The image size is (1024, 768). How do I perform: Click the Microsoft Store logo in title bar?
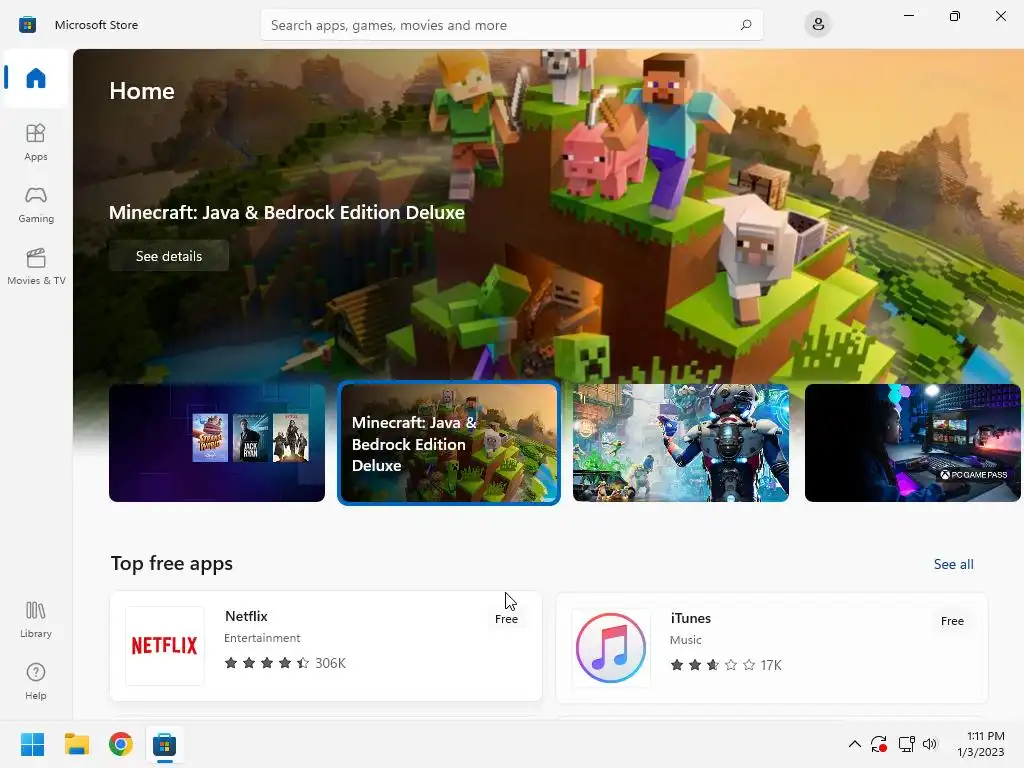[27, 25]
